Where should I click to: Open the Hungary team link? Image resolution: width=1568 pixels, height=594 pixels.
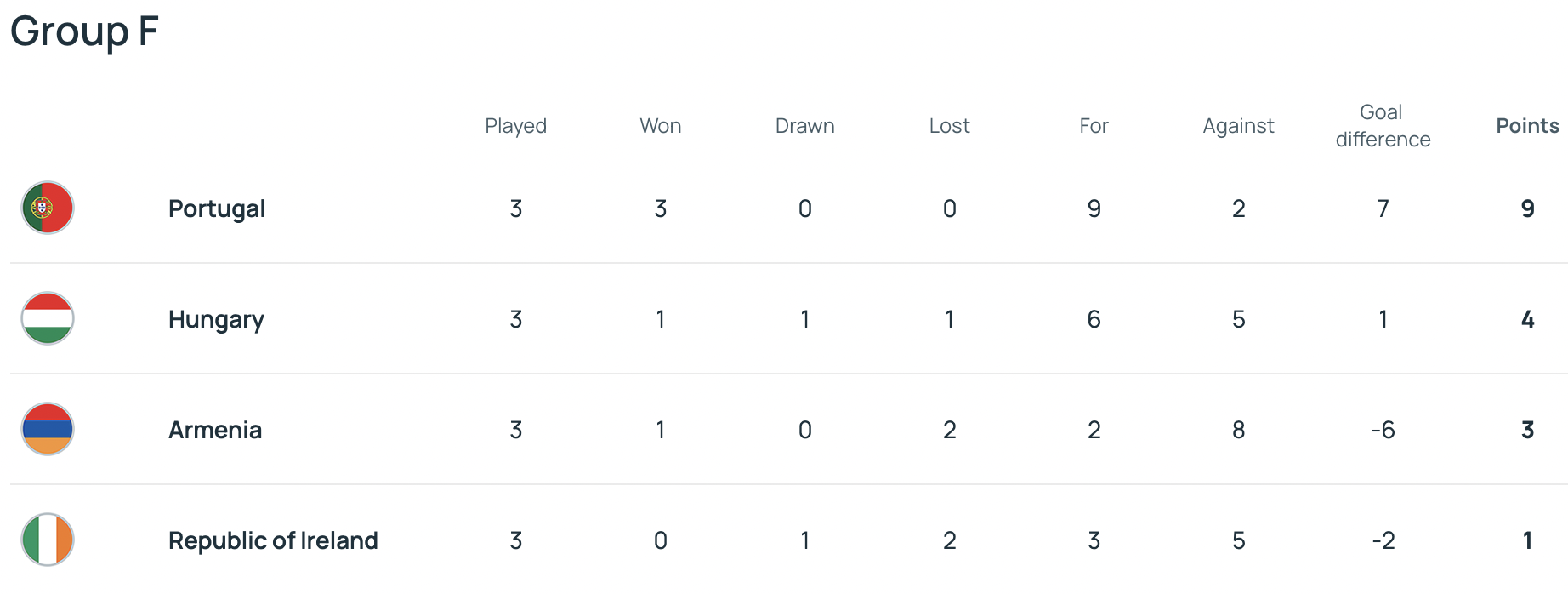pos(216,319)
